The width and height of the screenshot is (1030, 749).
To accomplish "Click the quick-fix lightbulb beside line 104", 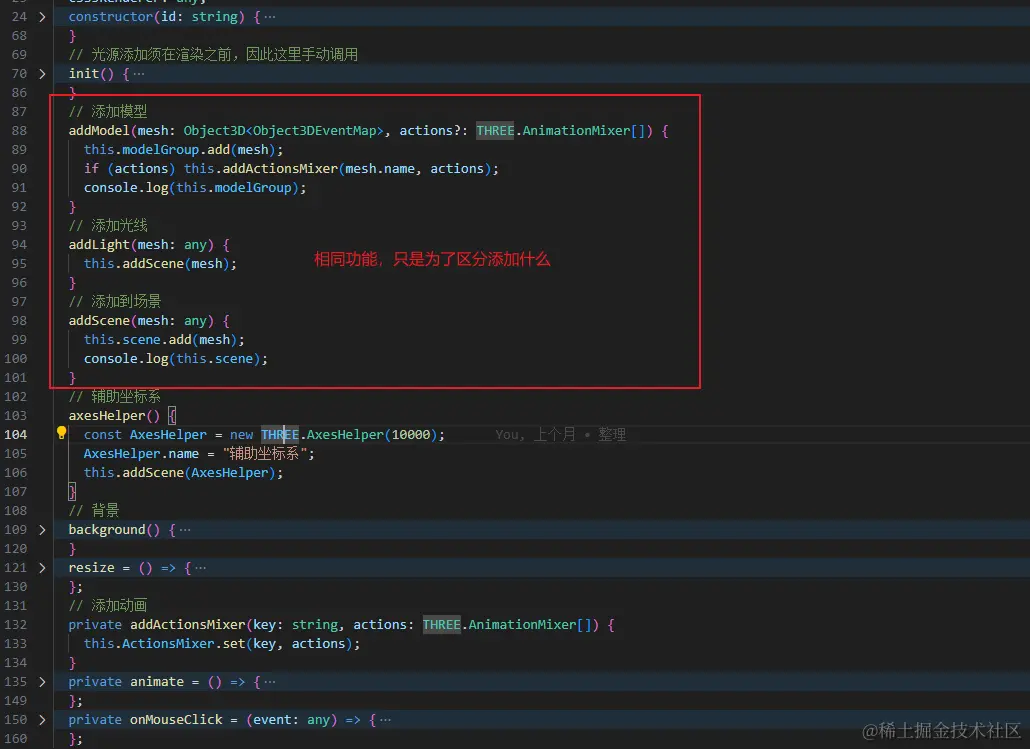I will pos(61,433).
